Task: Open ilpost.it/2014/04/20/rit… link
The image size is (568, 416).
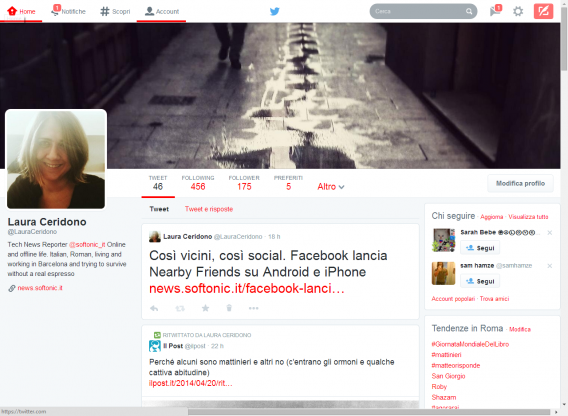Action: [191, 383]
